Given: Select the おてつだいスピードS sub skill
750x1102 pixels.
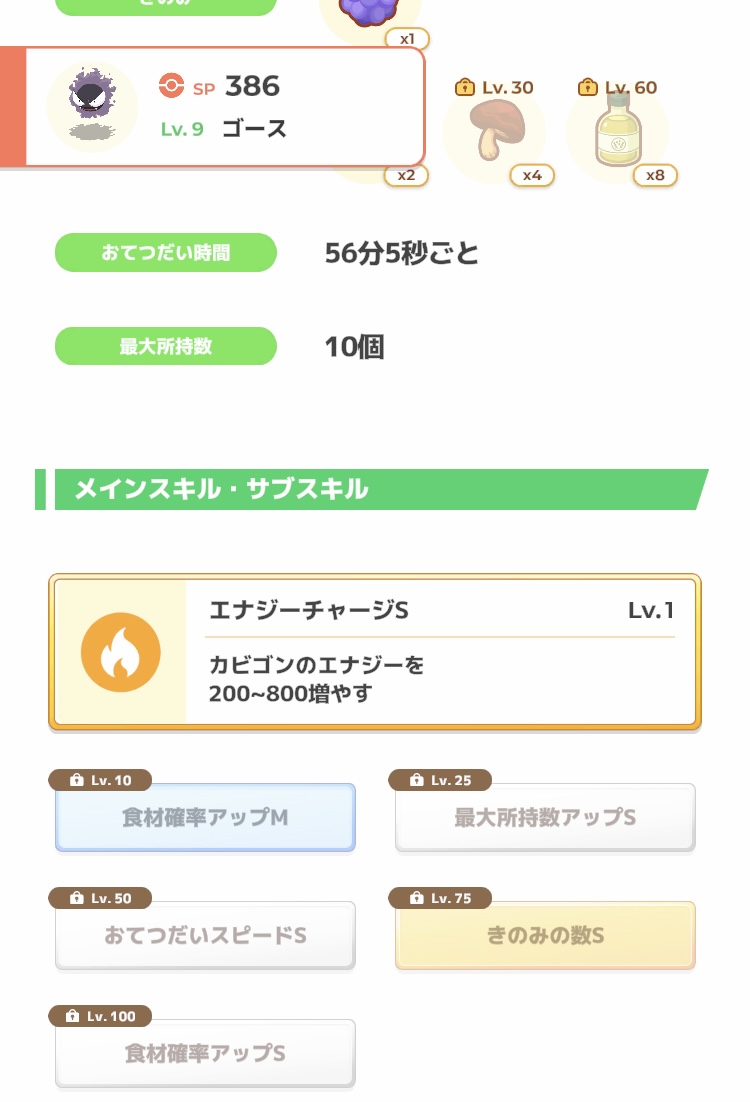Looking at the screenshot, I should (205, 936).
